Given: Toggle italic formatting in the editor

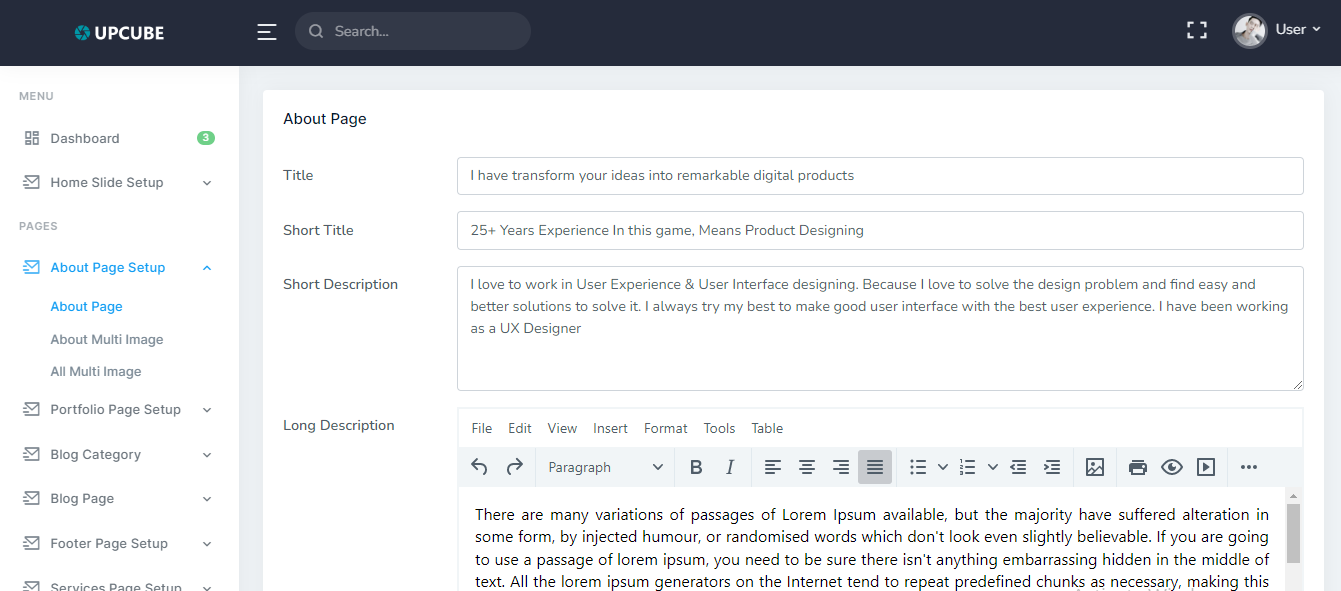Looking at the screenshot, I should tap(730, 467).
